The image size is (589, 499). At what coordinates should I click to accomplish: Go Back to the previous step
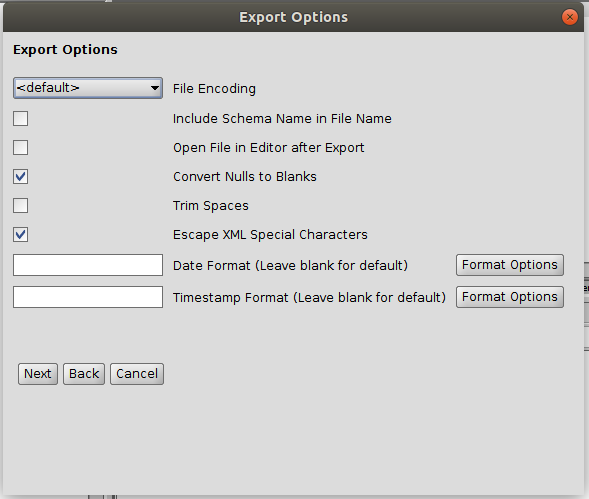pyautogui.click(x=84, y=374)
